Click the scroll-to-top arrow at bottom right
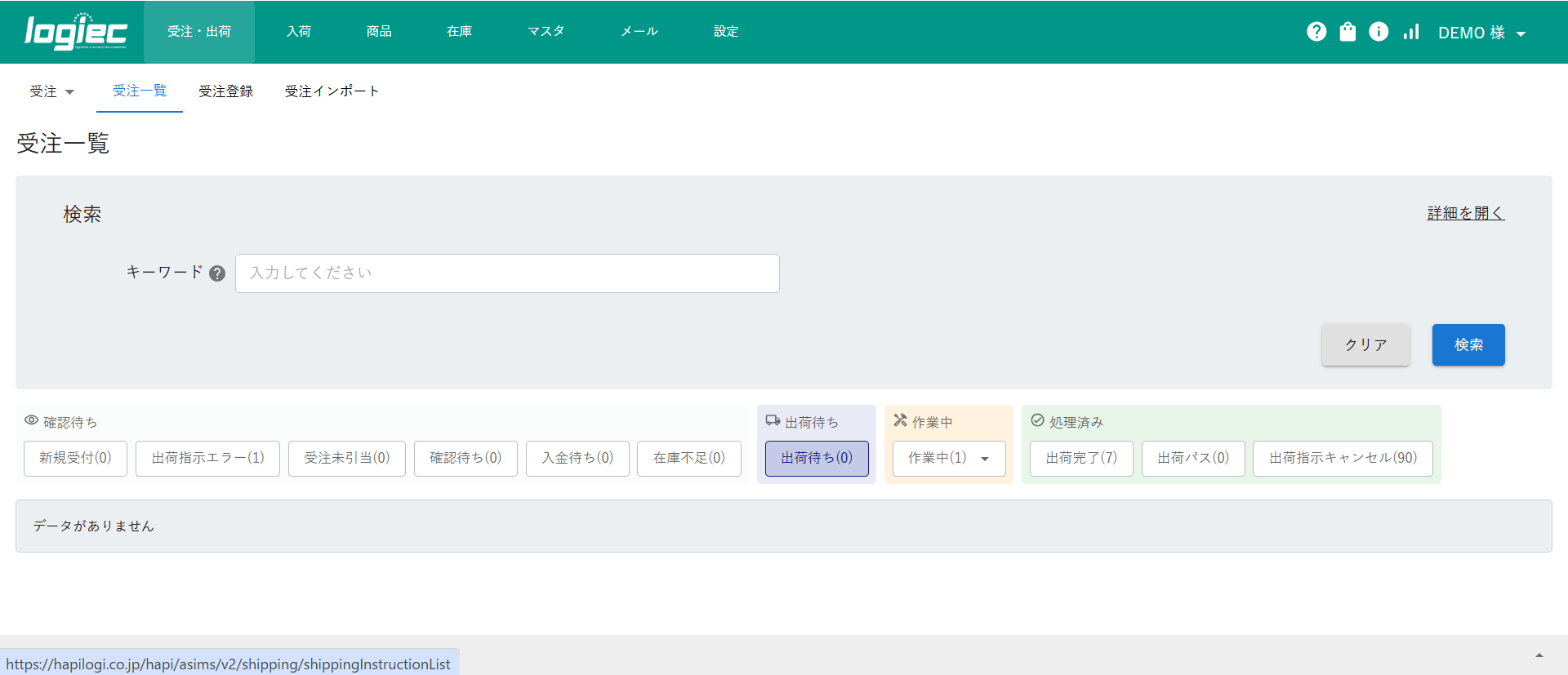 click(x=1539, y=655)
